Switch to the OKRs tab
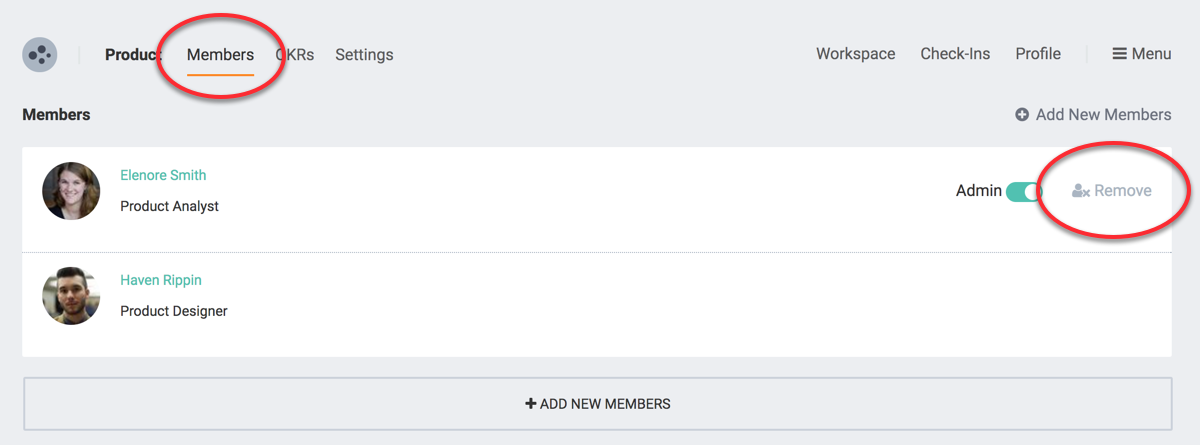The image size is (1200, 445). coord(296,55)
